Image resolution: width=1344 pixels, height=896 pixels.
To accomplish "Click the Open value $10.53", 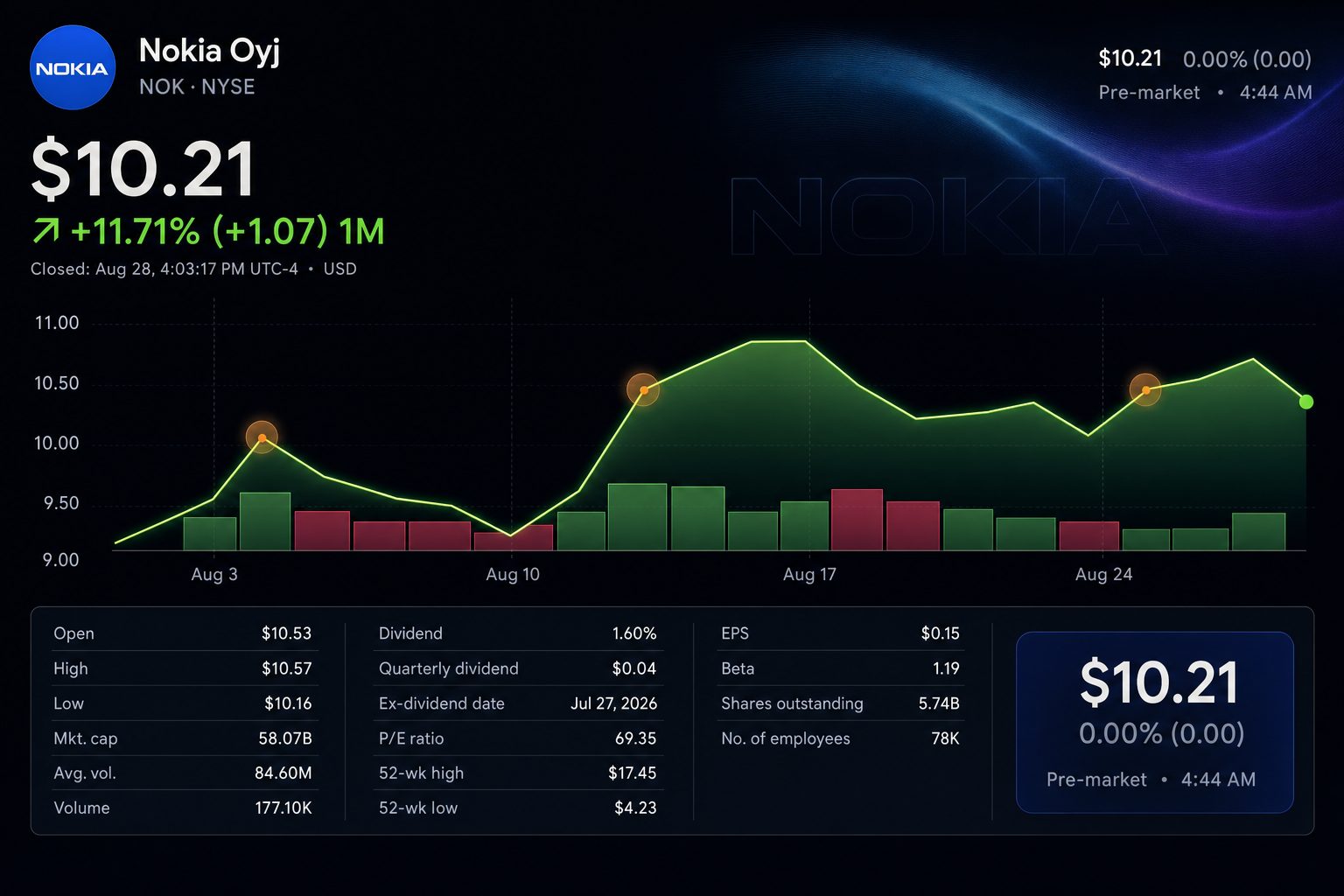I will tap(286, 633).
